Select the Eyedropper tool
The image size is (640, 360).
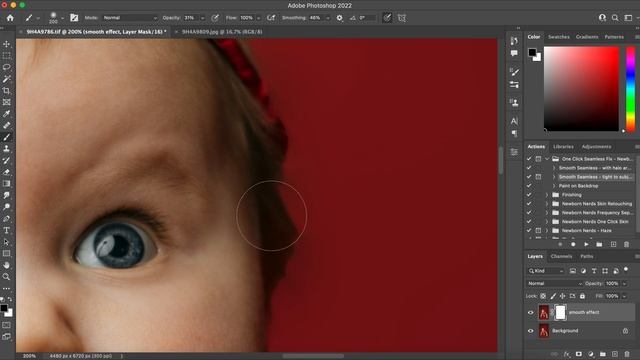pyautogui.click(x=7, y=114)
